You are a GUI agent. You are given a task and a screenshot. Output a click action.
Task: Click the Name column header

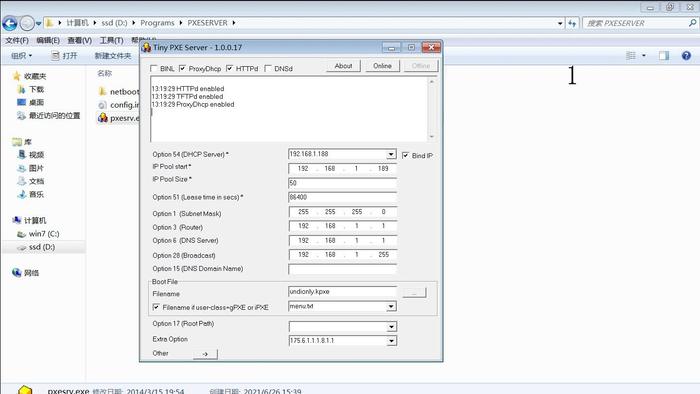[104, 73]
